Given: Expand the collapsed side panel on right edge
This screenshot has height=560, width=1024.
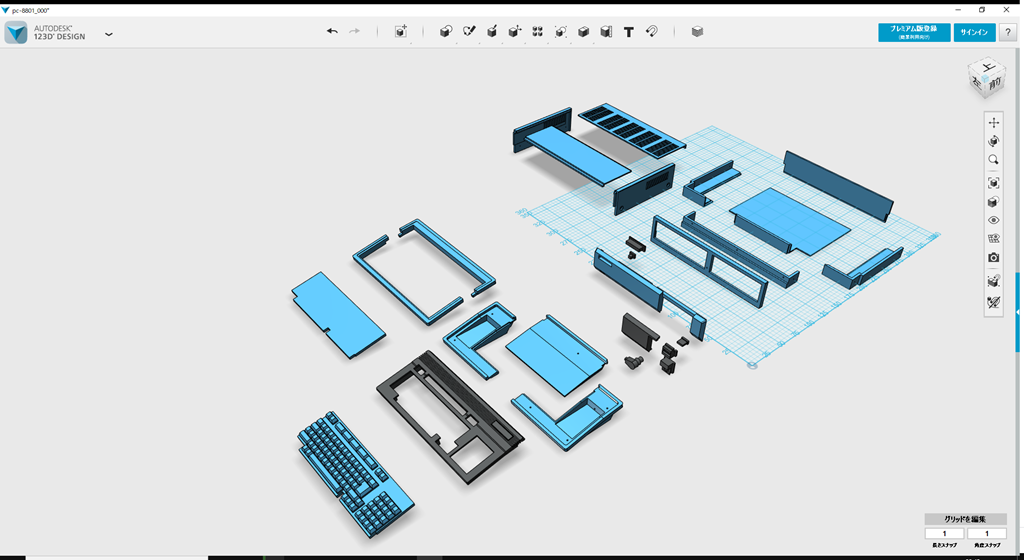Looking at the screenshot, I should point(1018,312).
